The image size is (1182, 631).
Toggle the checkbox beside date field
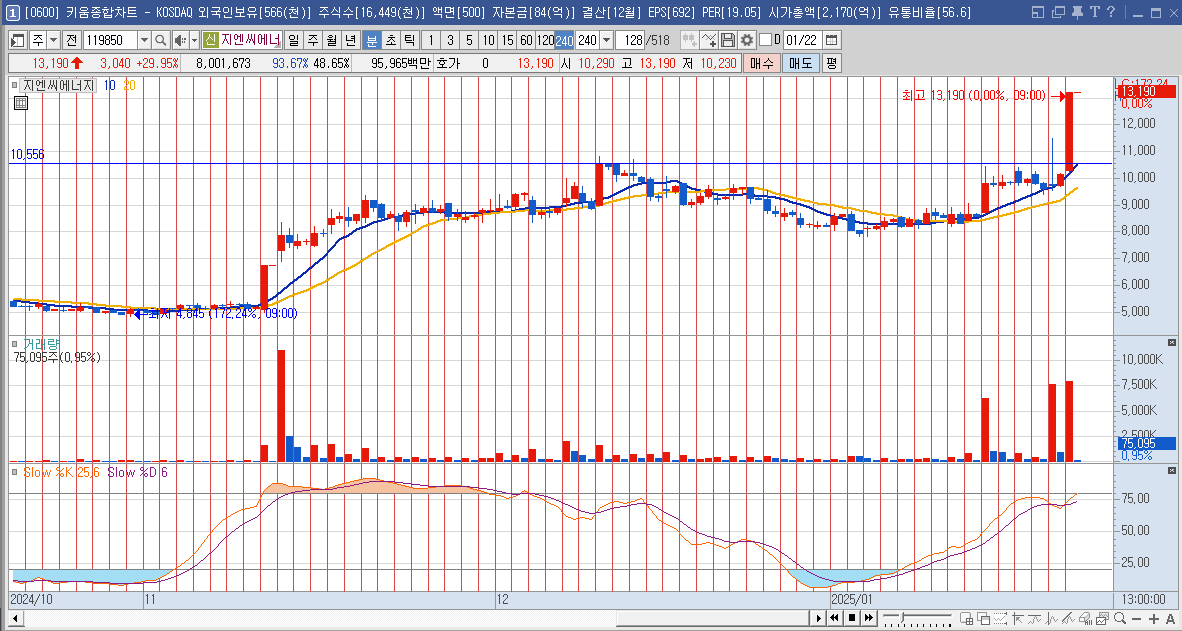pyautogui.click(x=766, y=40)
